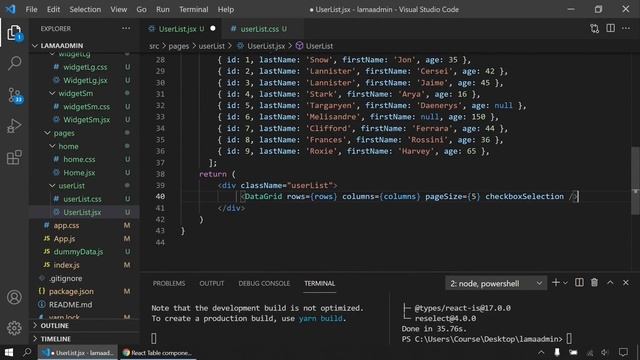Click the userList breadcrumb segment
Viewport: 640px width, 360px height.
211,46
